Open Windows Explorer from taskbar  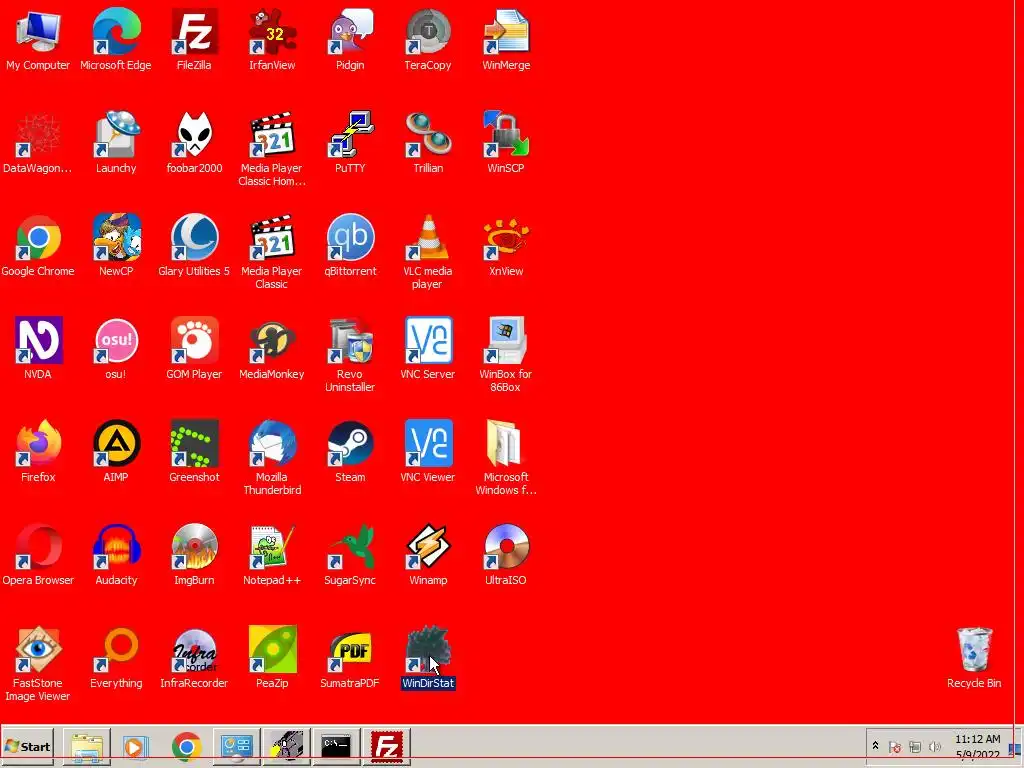[86, 746]
